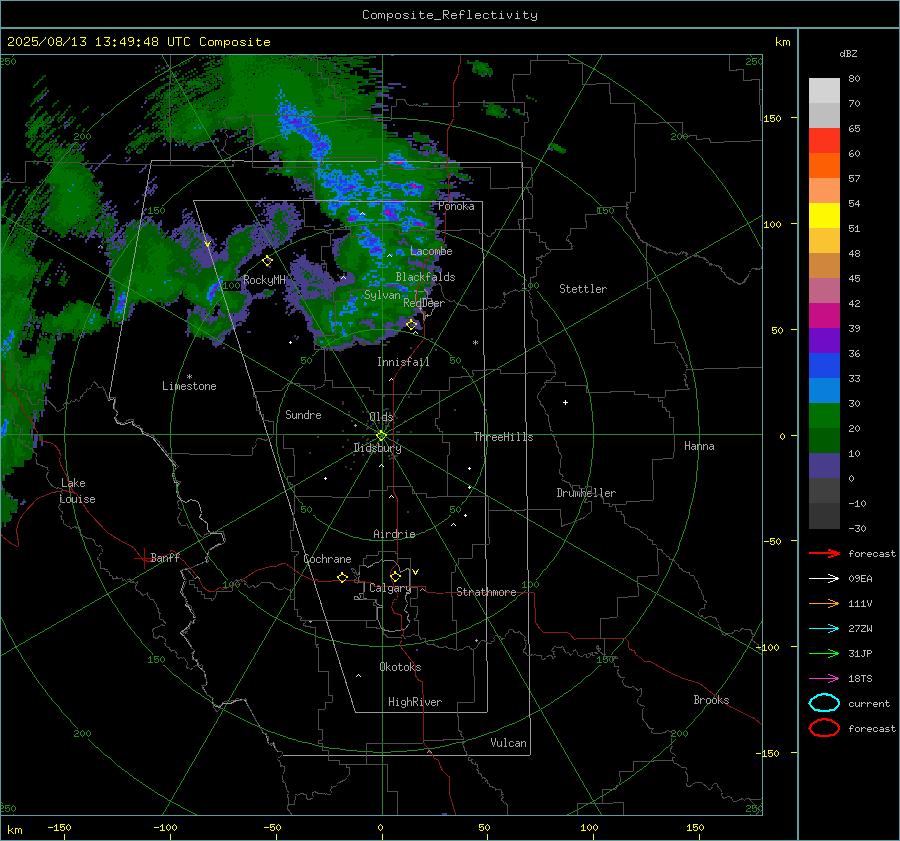Select the orange 60 dBZ swatch

click(x=824, y=165)
